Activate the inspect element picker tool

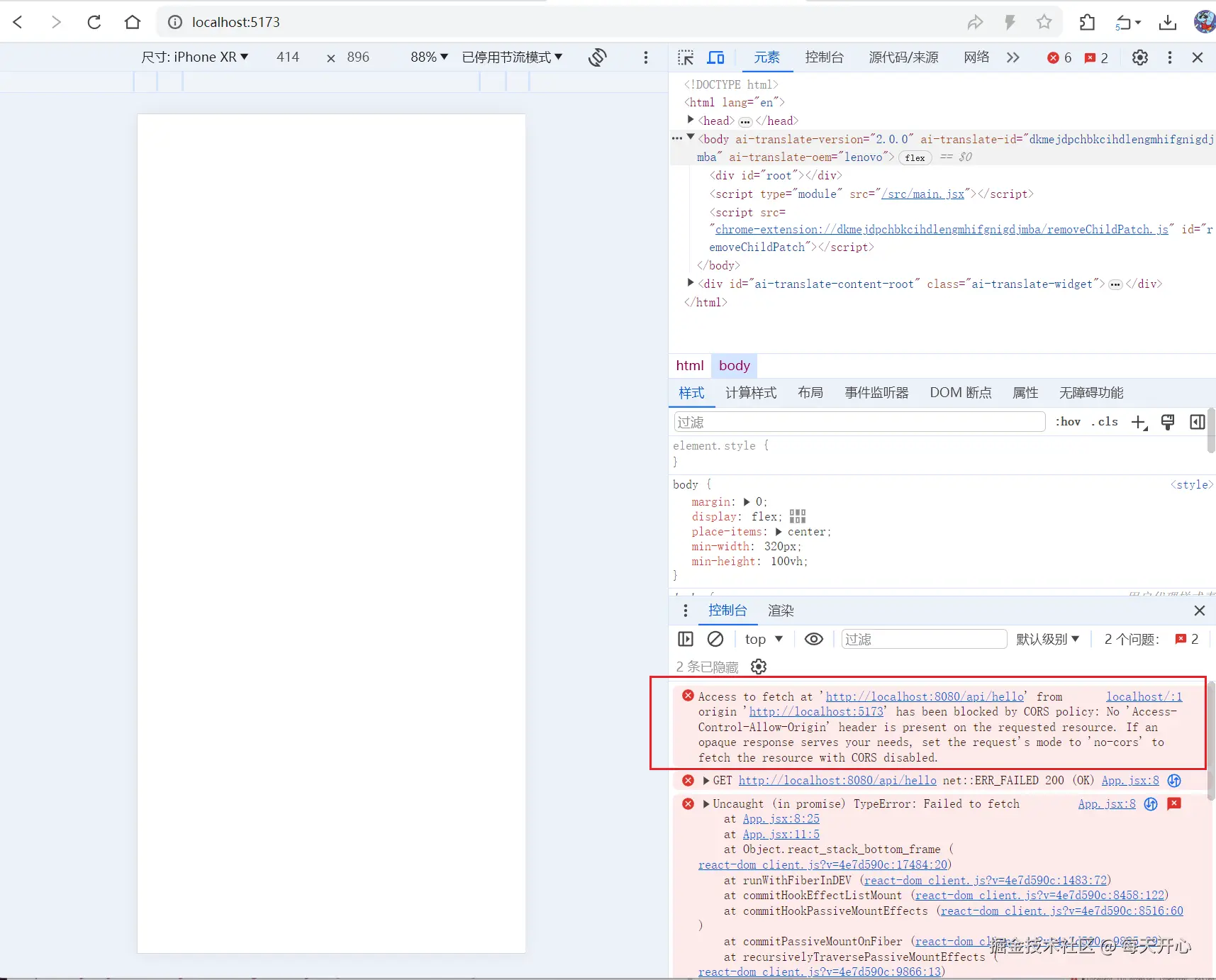coord(686,57)
